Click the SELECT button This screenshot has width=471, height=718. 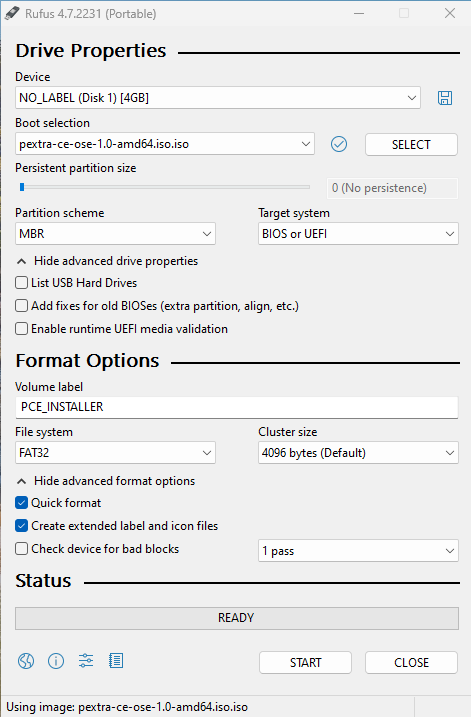(x=411, y=145)
